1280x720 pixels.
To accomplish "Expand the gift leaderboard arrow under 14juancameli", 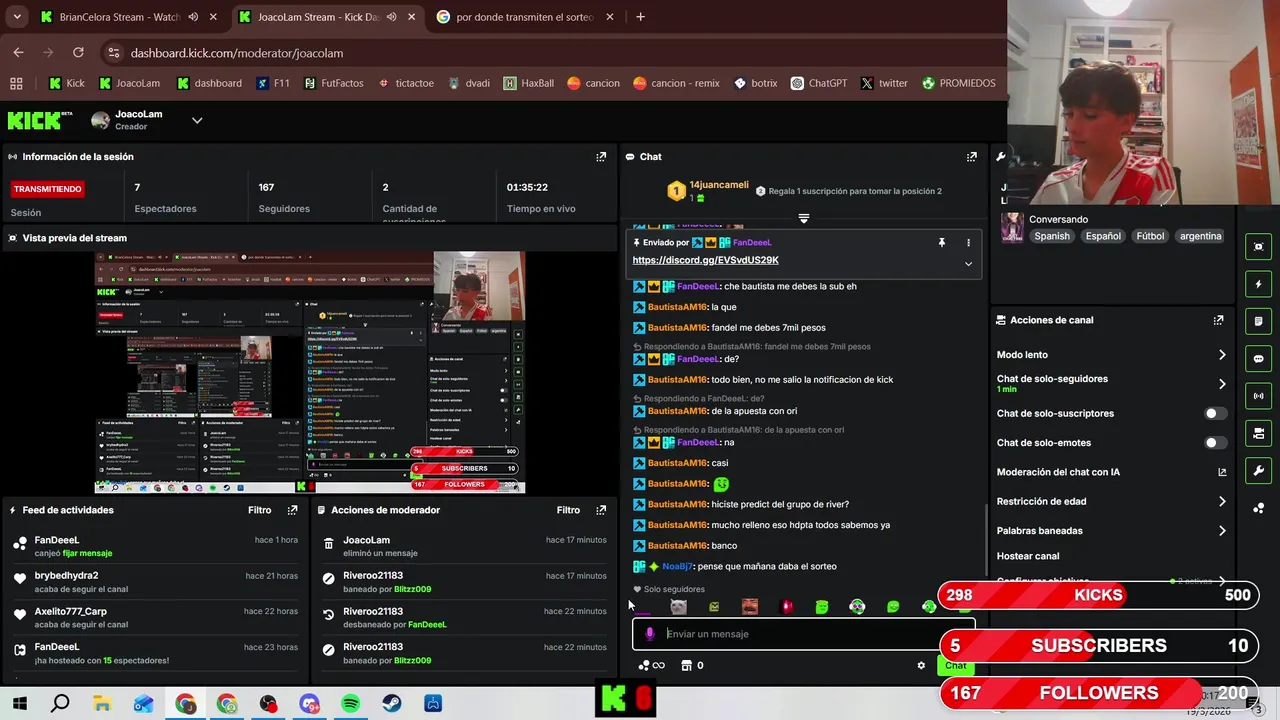I will pyautogui.click(x=804, y=218).
